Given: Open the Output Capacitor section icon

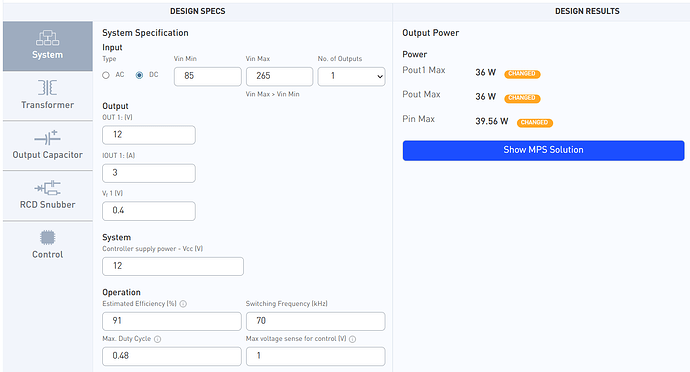Looking at the screenshot, I should [x=48, y=138].
